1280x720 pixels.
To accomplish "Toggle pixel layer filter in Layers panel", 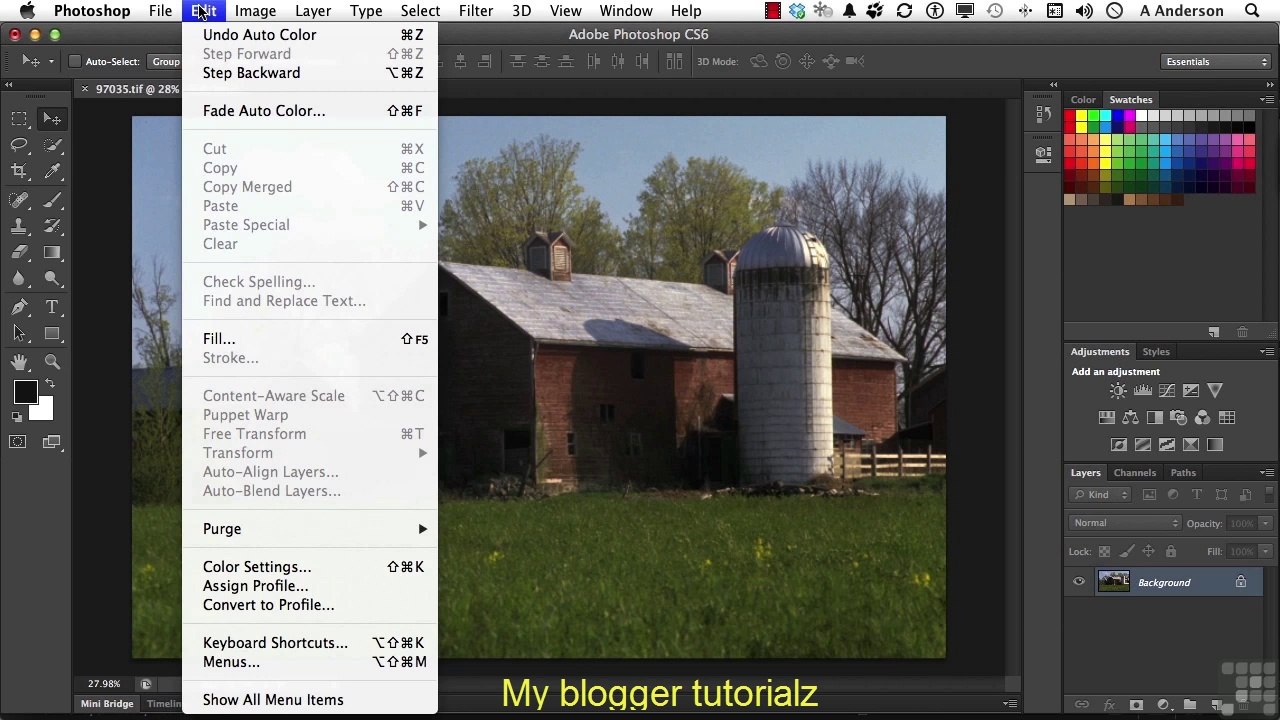I will (1149, 495).
